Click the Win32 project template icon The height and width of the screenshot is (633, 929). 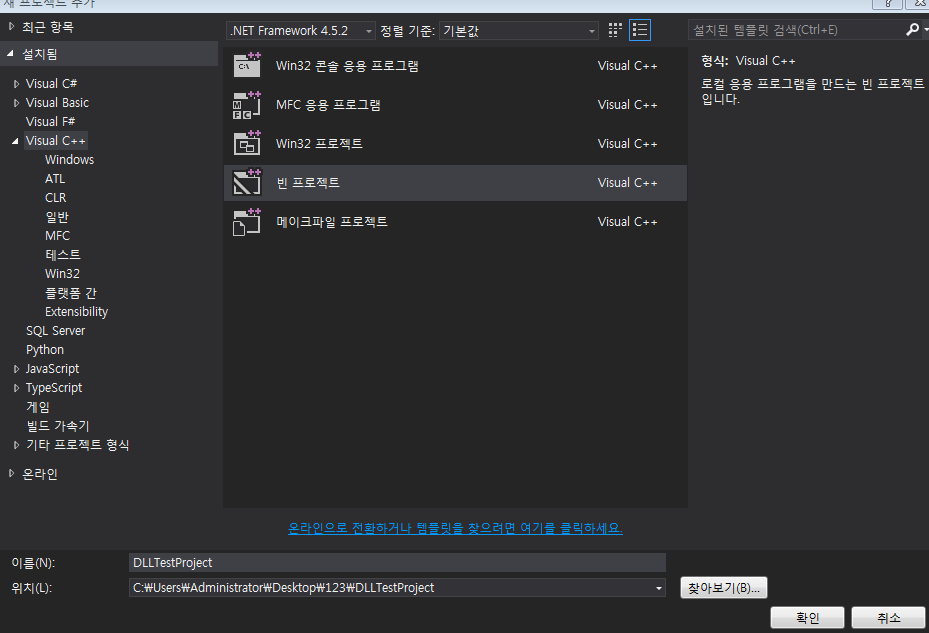(x=247, y=143)
